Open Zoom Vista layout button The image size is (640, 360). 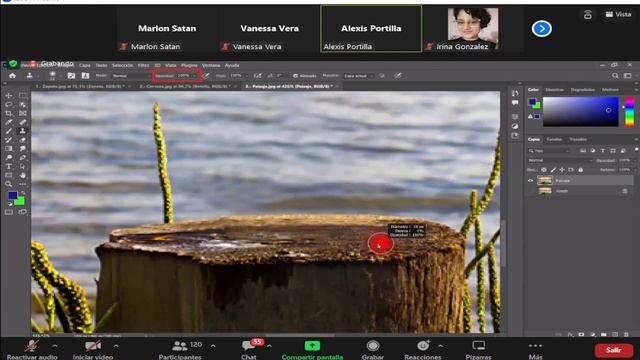coord(618,14)
